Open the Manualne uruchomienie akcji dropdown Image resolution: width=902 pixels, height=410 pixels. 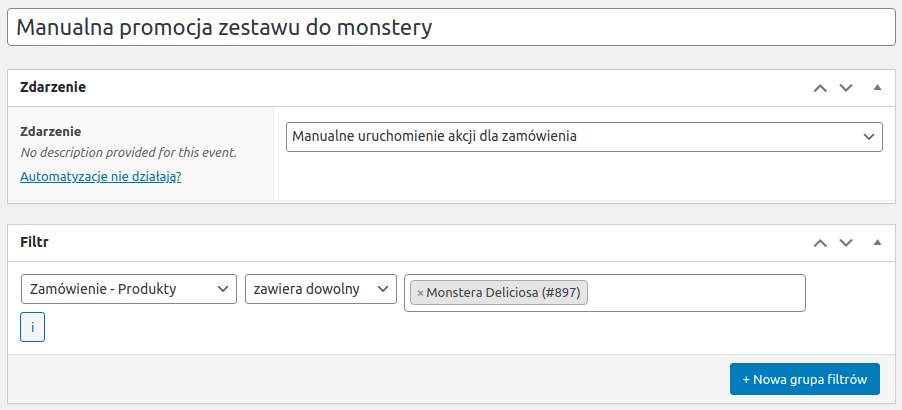point(584,137)
